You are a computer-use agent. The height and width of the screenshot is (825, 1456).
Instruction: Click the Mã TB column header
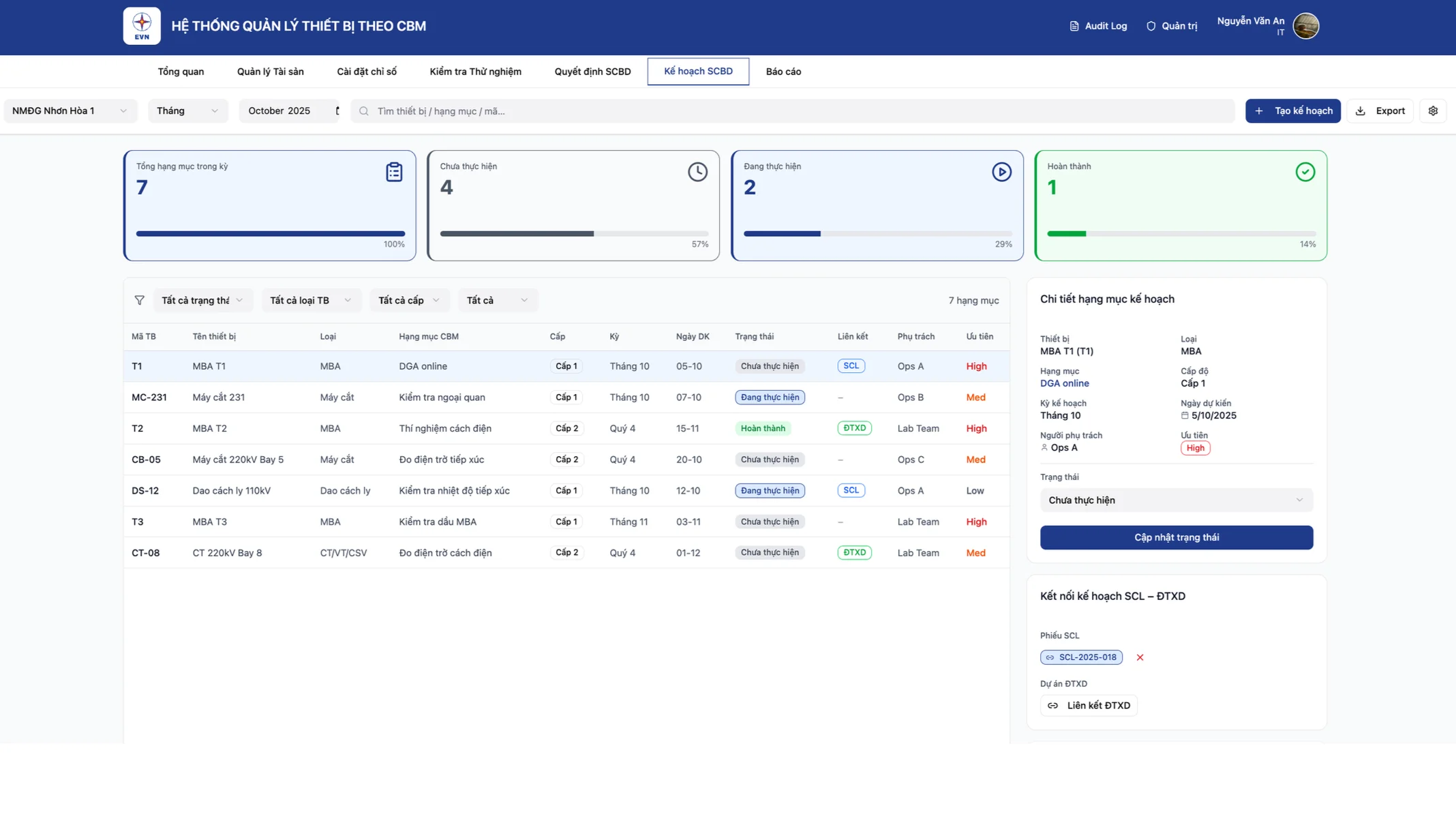click(144, 337)
